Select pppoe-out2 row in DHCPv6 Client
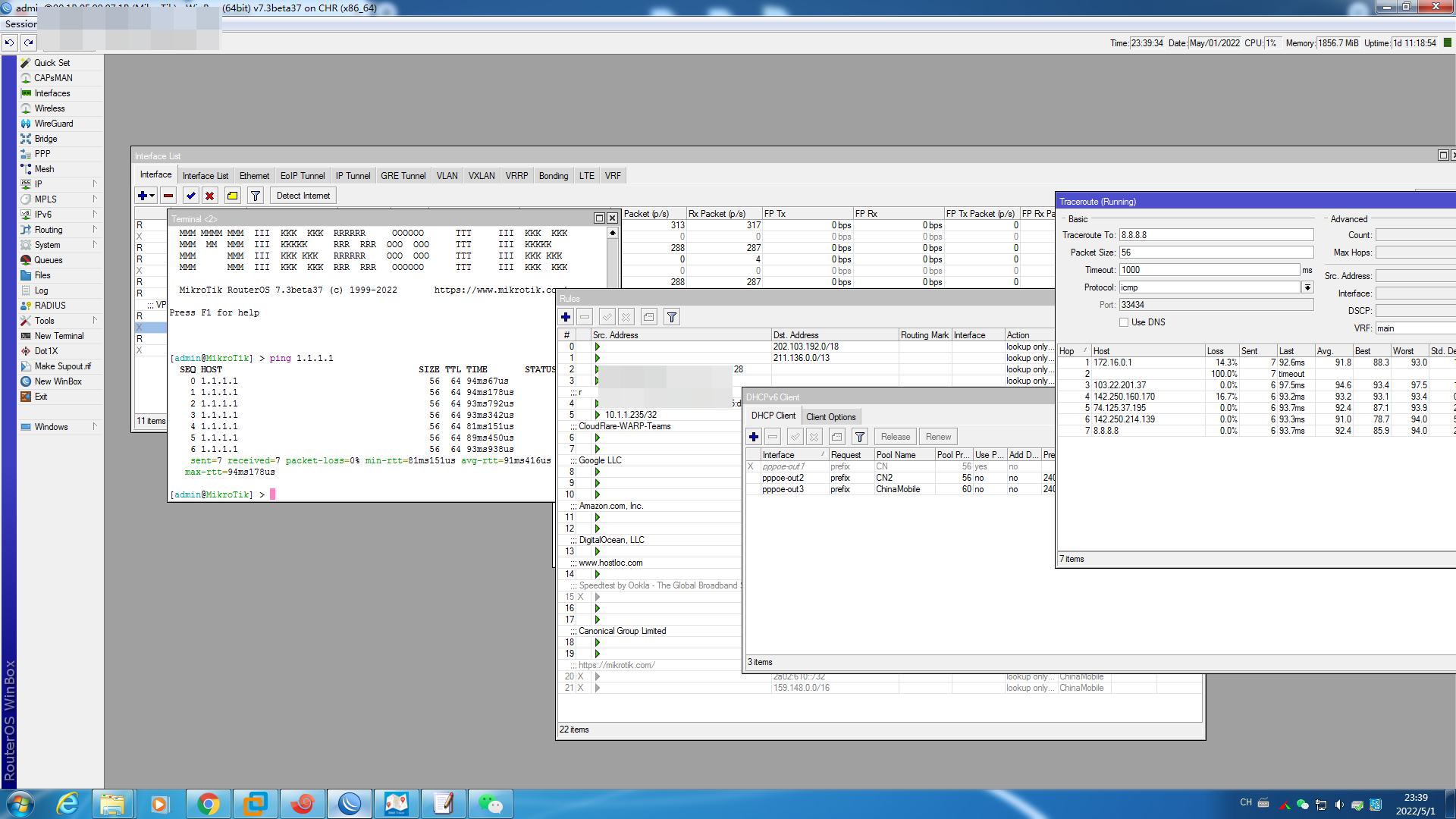Screen dimensions: 1456x819 [x=900, y=479]
